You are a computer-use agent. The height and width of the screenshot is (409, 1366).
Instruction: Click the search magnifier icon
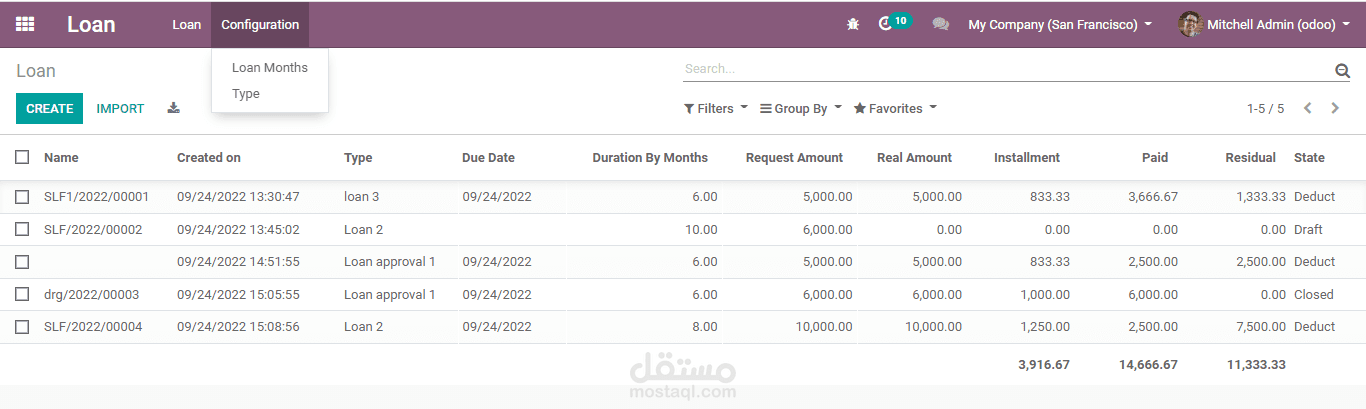(1342, 70)
